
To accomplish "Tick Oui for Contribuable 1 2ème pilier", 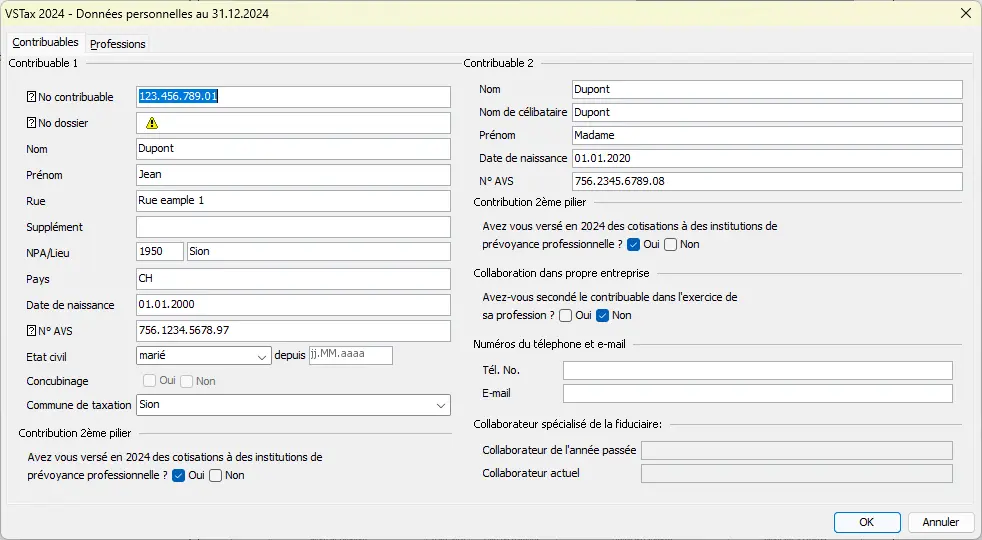I will [178, 475].
